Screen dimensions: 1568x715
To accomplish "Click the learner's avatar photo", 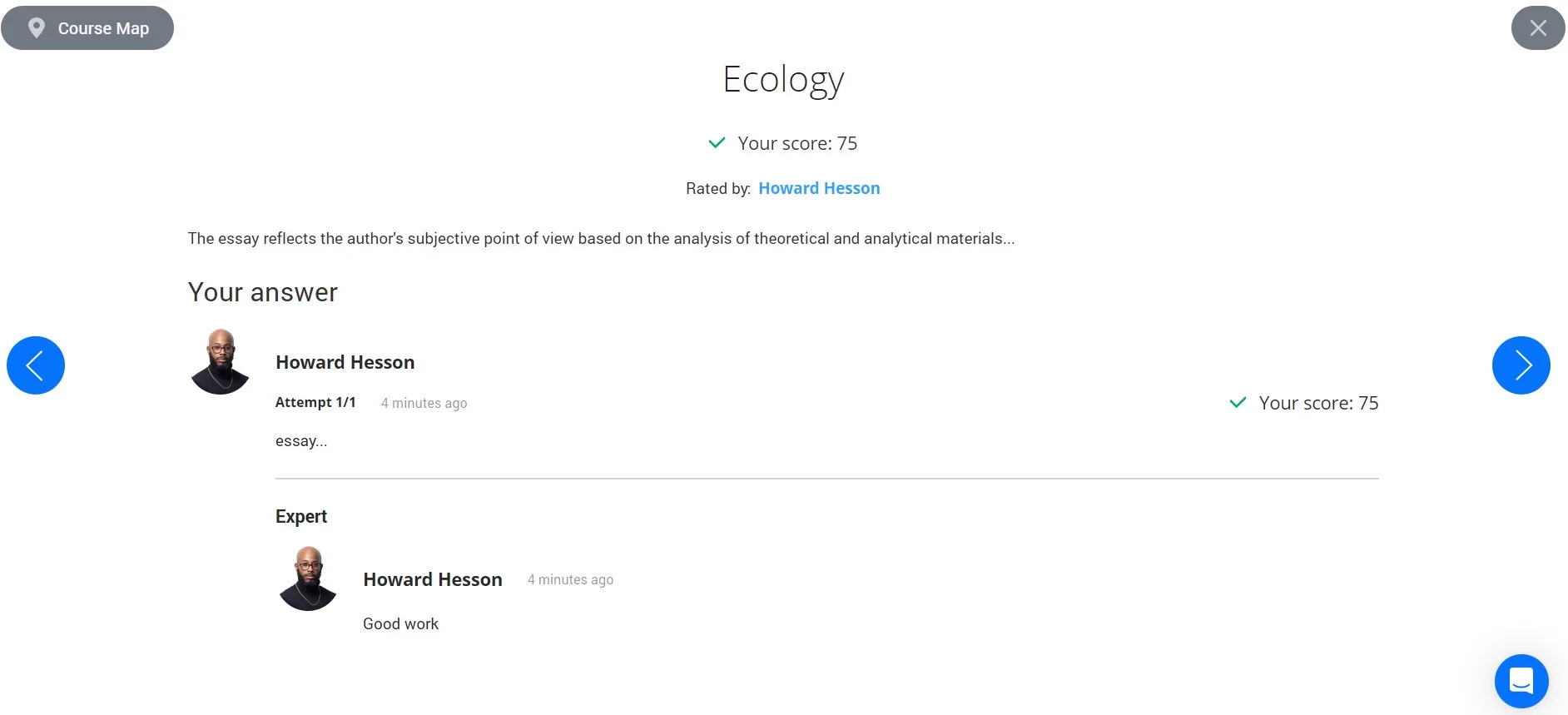I will coord(221,362).
